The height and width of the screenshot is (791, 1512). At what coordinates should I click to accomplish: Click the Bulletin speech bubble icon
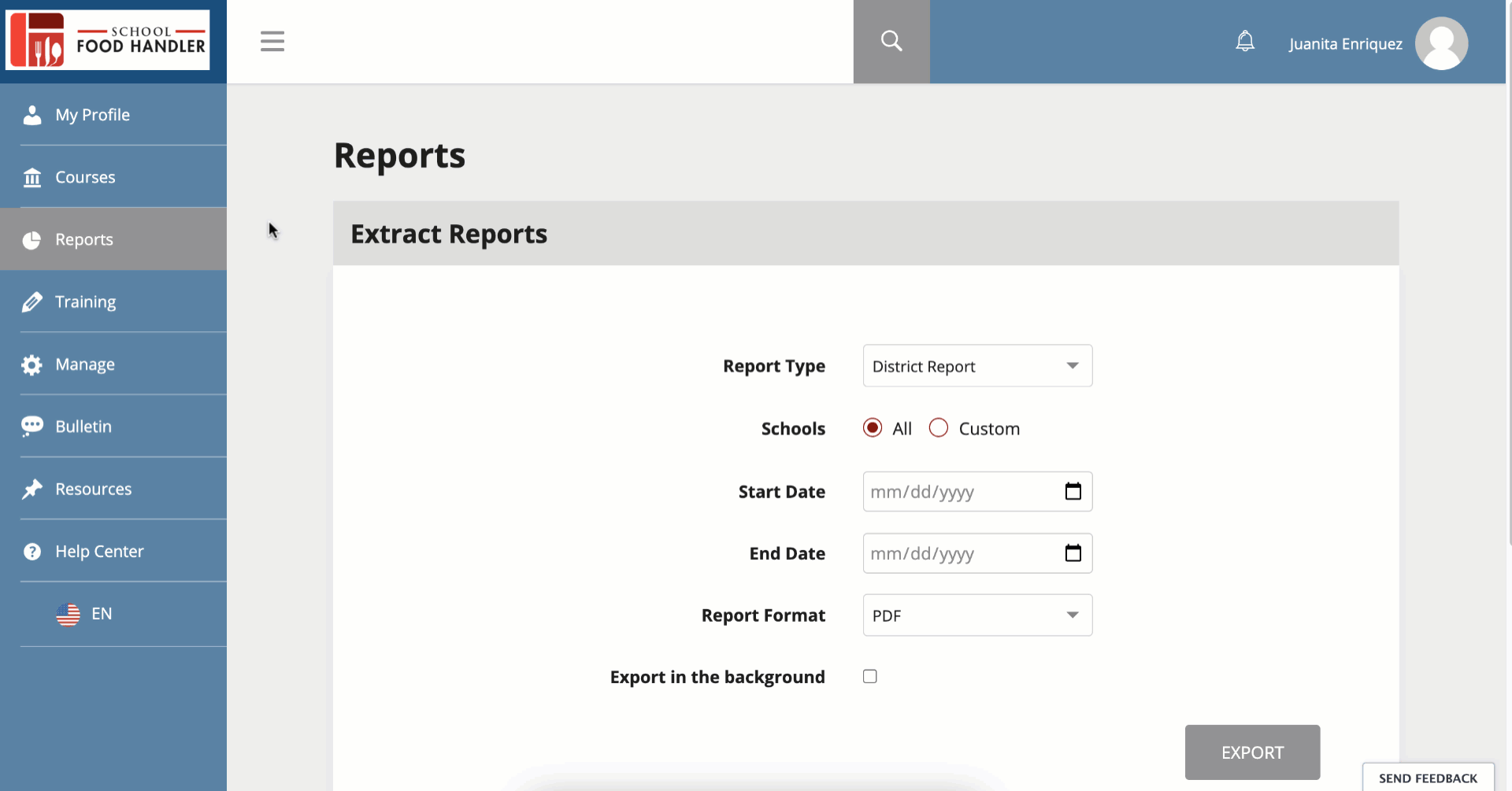pyautogui.click(x=32, y=427)
